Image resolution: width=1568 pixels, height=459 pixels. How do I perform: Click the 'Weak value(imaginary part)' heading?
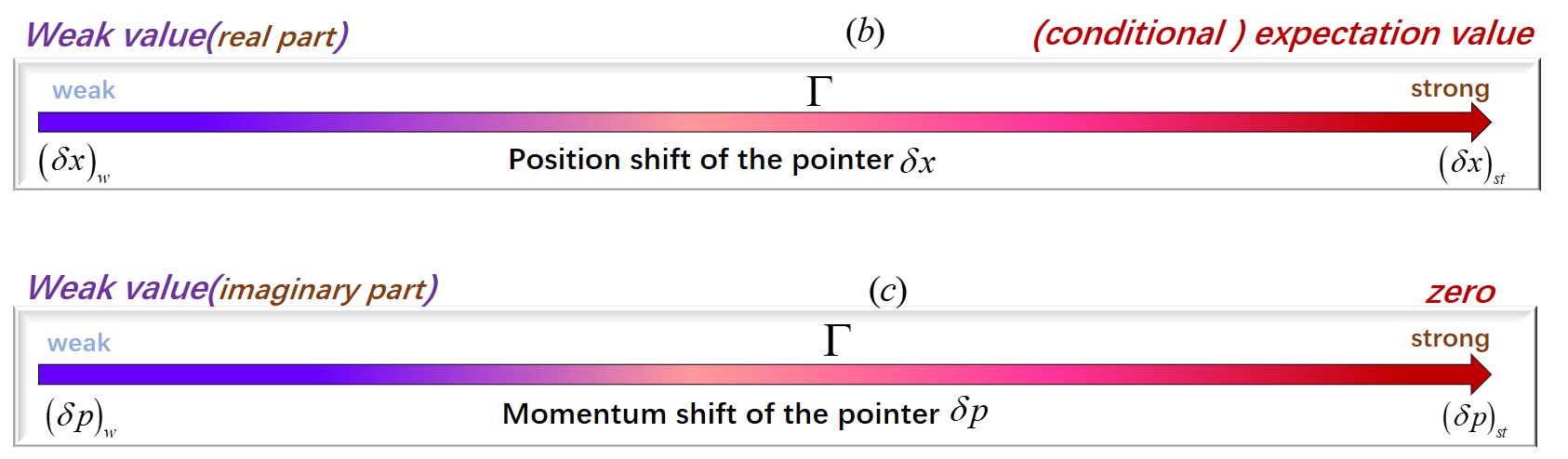233,288
